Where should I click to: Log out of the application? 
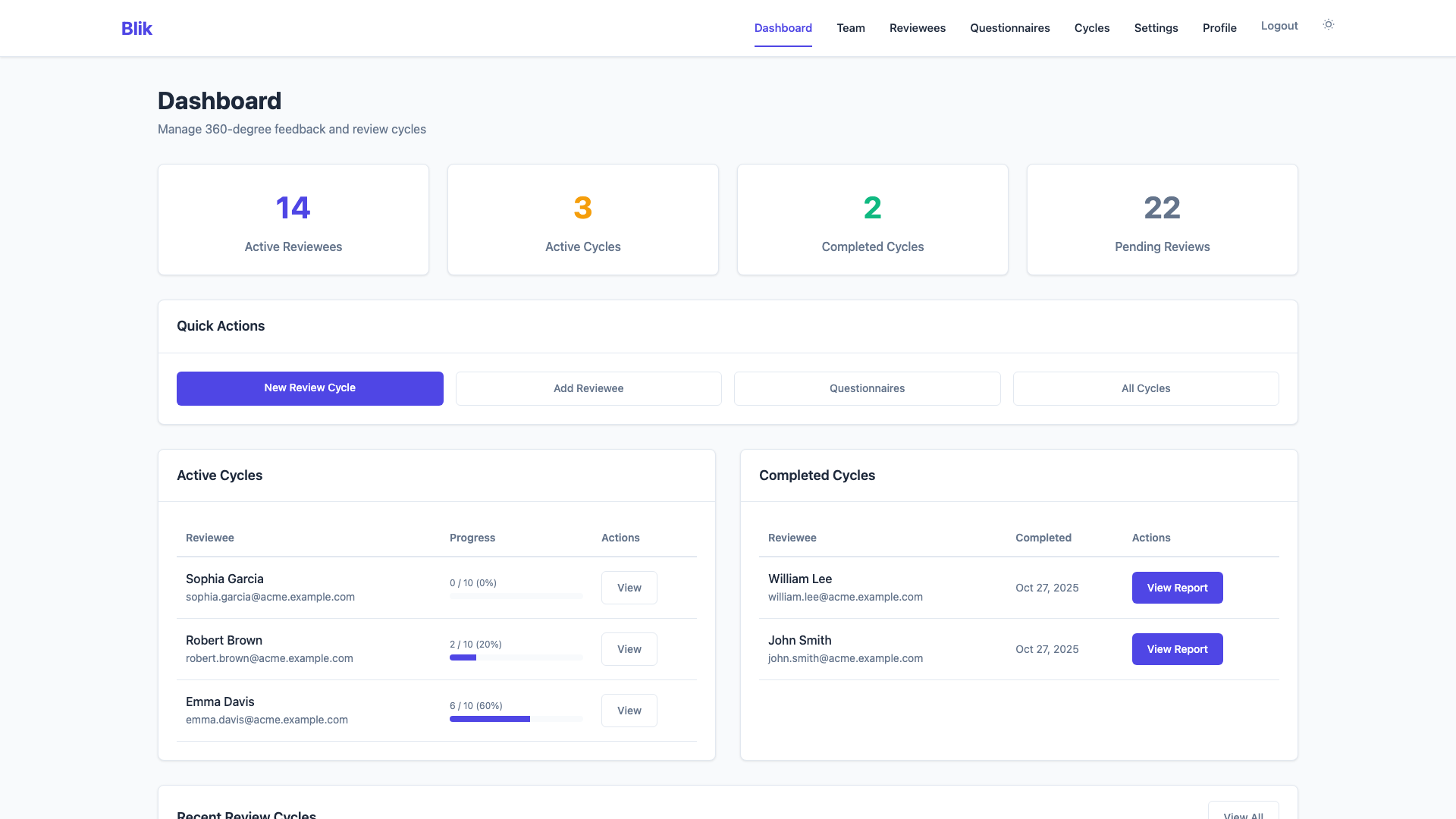coord(1279,25)
